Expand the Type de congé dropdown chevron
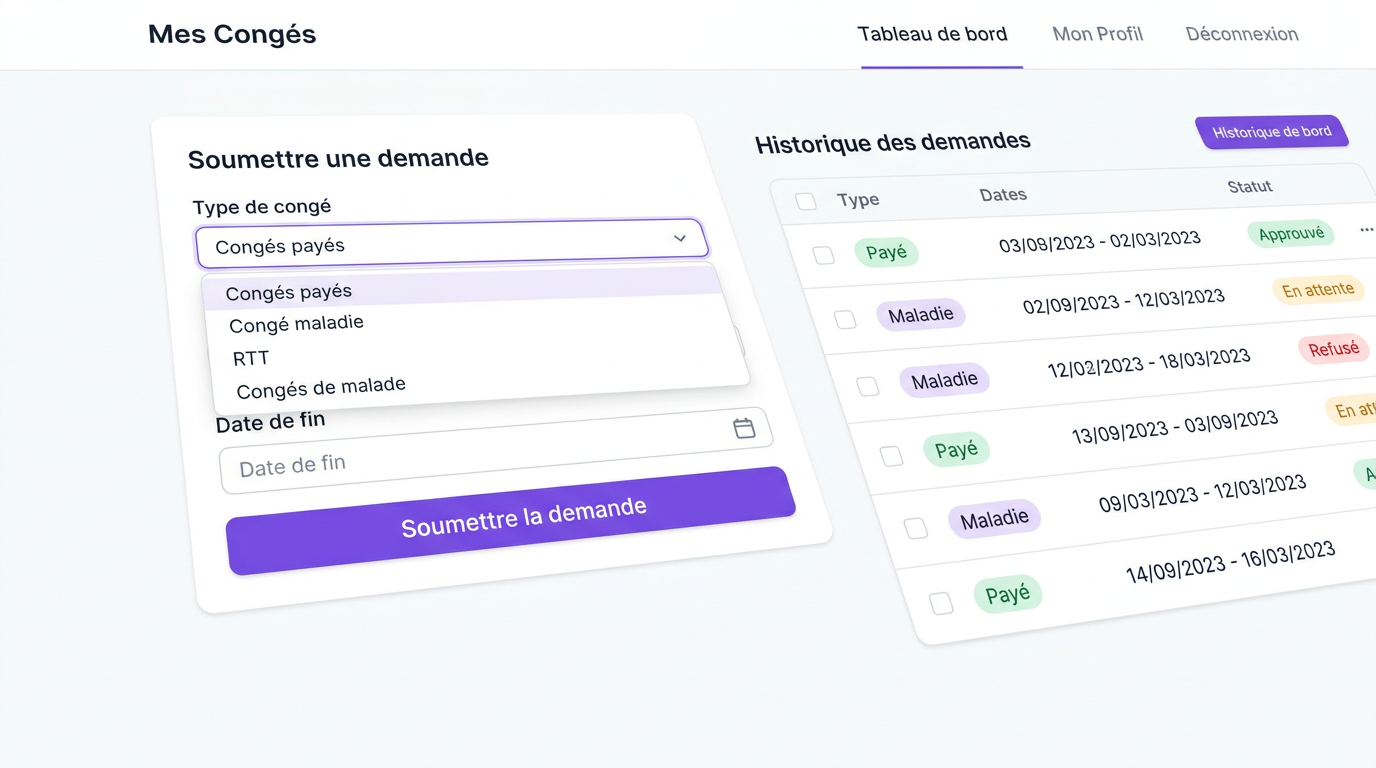The image size is (1376, 768). (680, 238)
